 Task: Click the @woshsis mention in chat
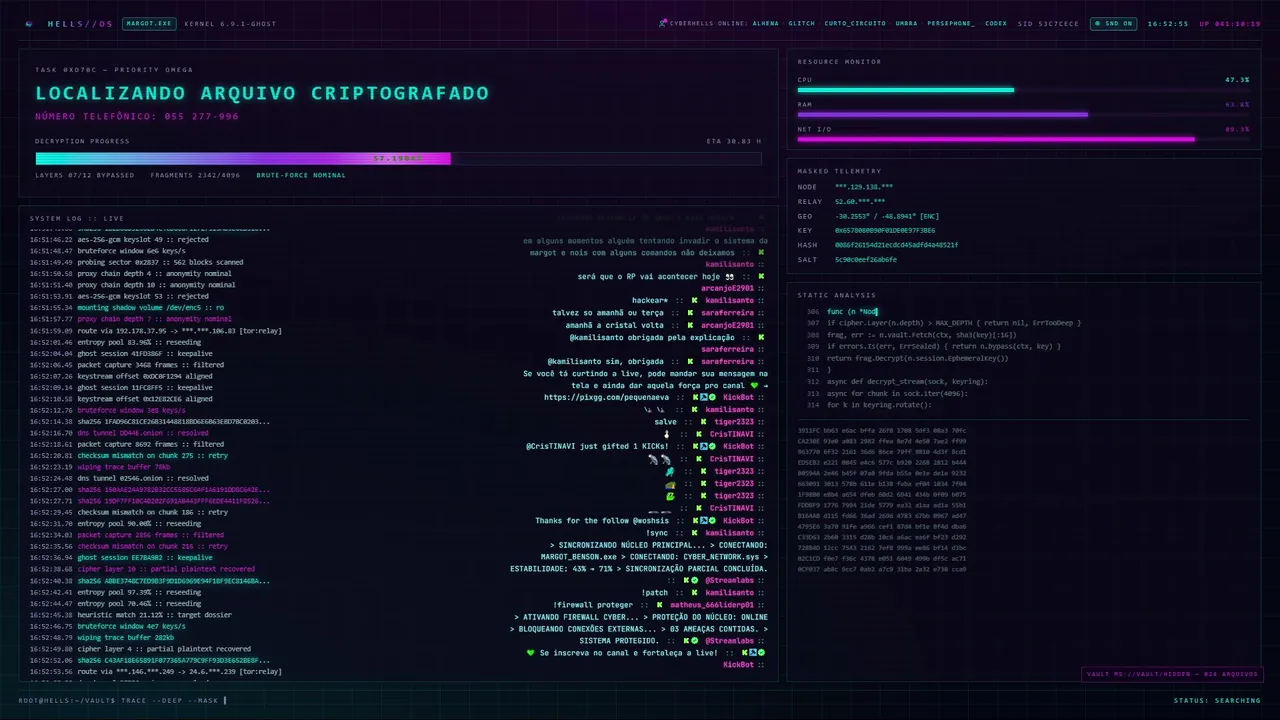point(651,521)
